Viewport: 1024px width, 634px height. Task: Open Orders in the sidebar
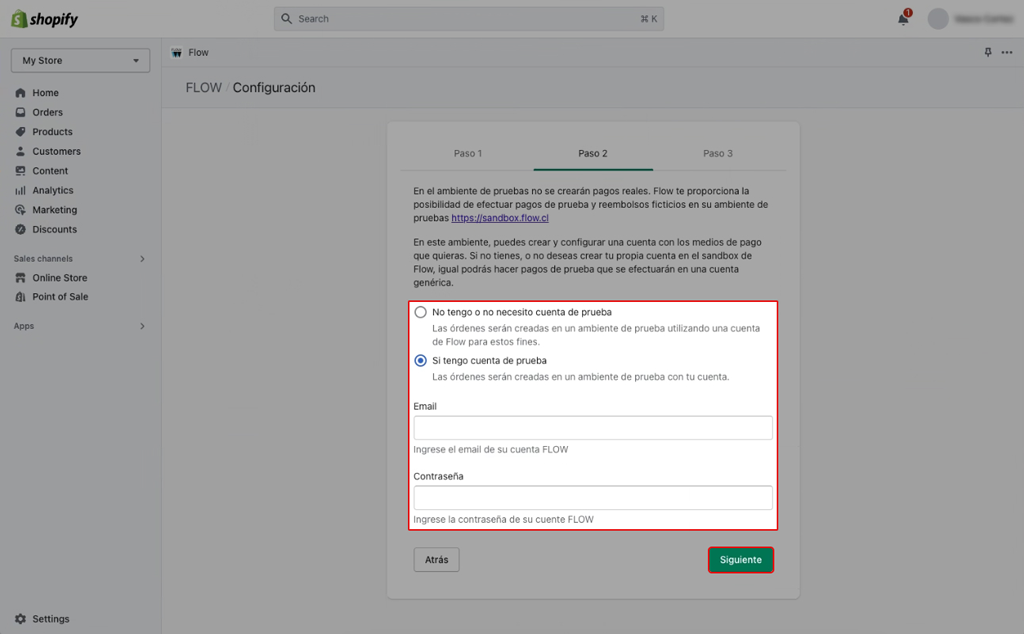click(48, 112)
